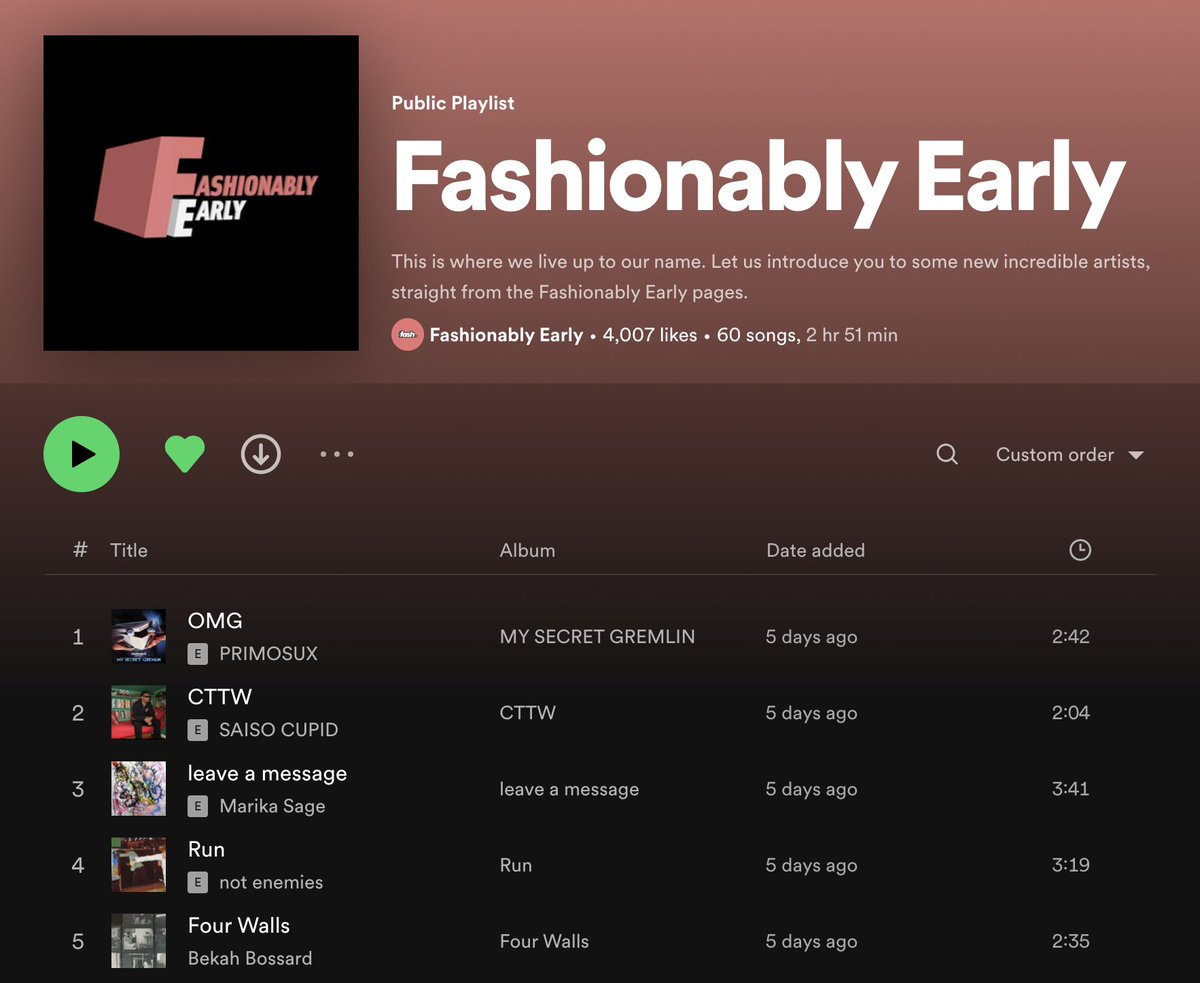Viewport: 1200px width, 983px height.
Task: Click the playlist description text
Action: click(x=771, y=278)
